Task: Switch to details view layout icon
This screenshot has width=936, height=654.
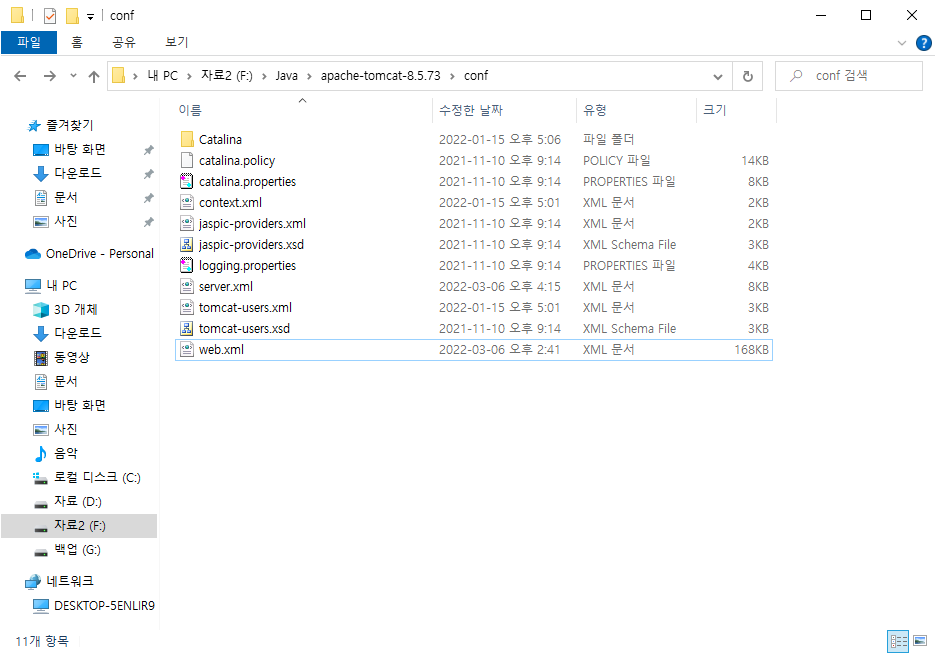Action: pyautogui.click(x=898, y=641)
